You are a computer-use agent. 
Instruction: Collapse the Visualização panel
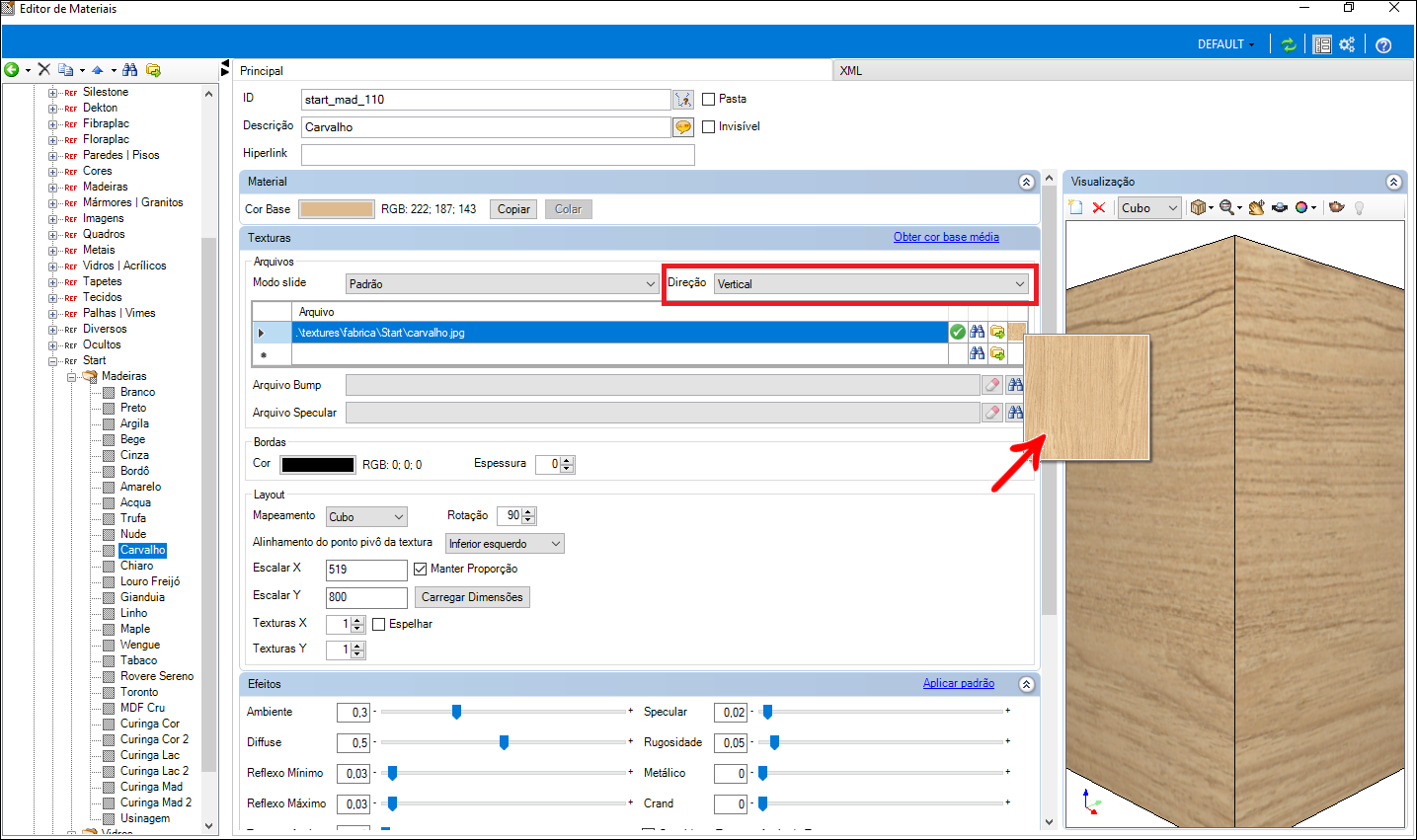(x=1393, y=183)
